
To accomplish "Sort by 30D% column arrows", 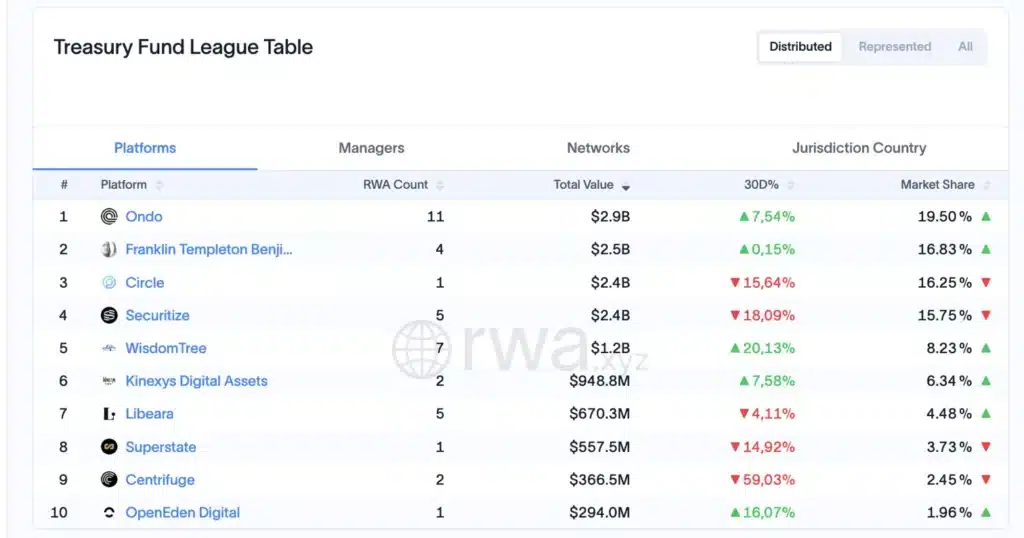I will click(790, 185).
